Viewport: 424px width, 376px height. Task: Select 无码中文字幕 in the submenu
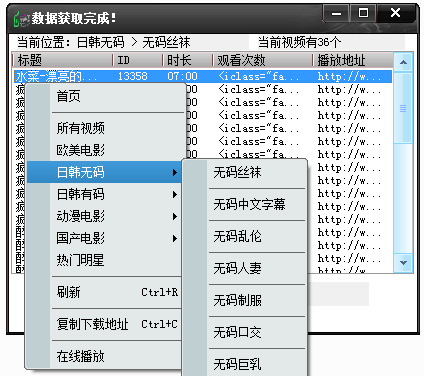(245, 204)
